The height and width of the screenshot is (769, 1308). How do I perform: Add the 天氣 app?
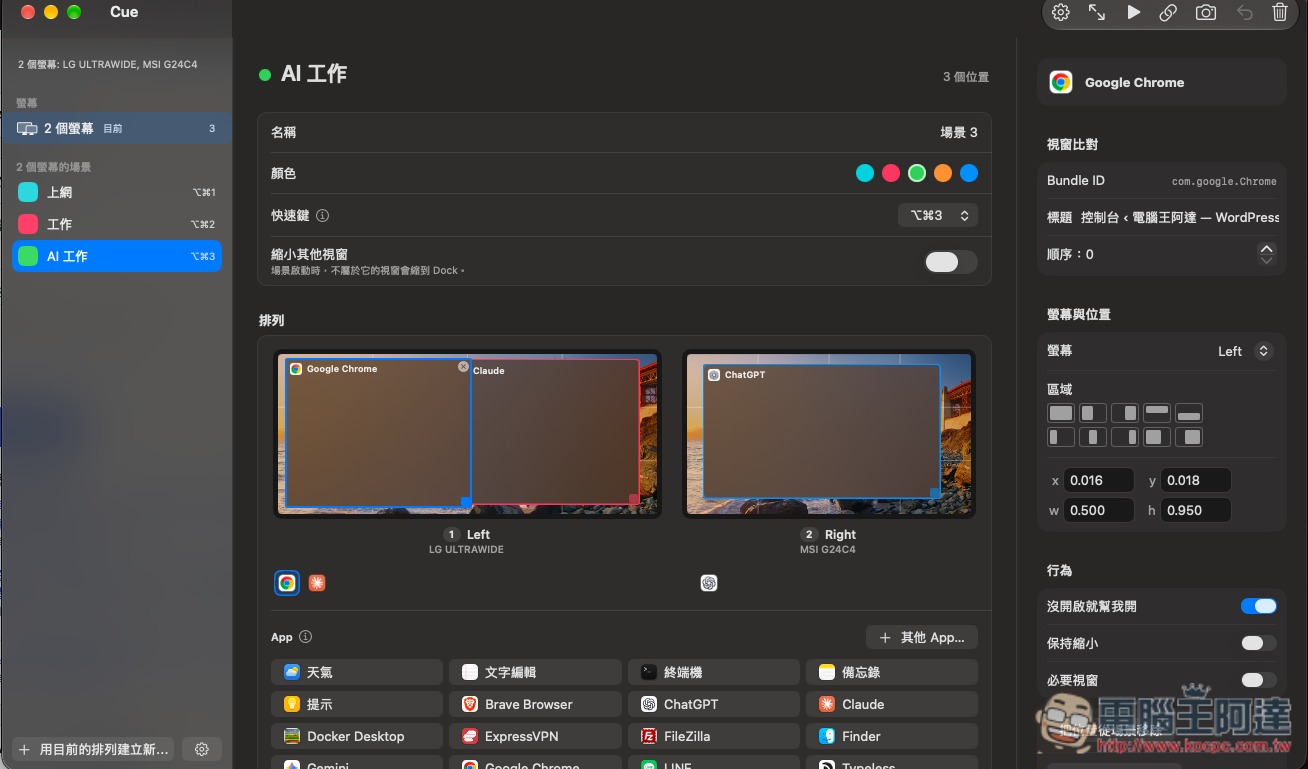[357, 672]
